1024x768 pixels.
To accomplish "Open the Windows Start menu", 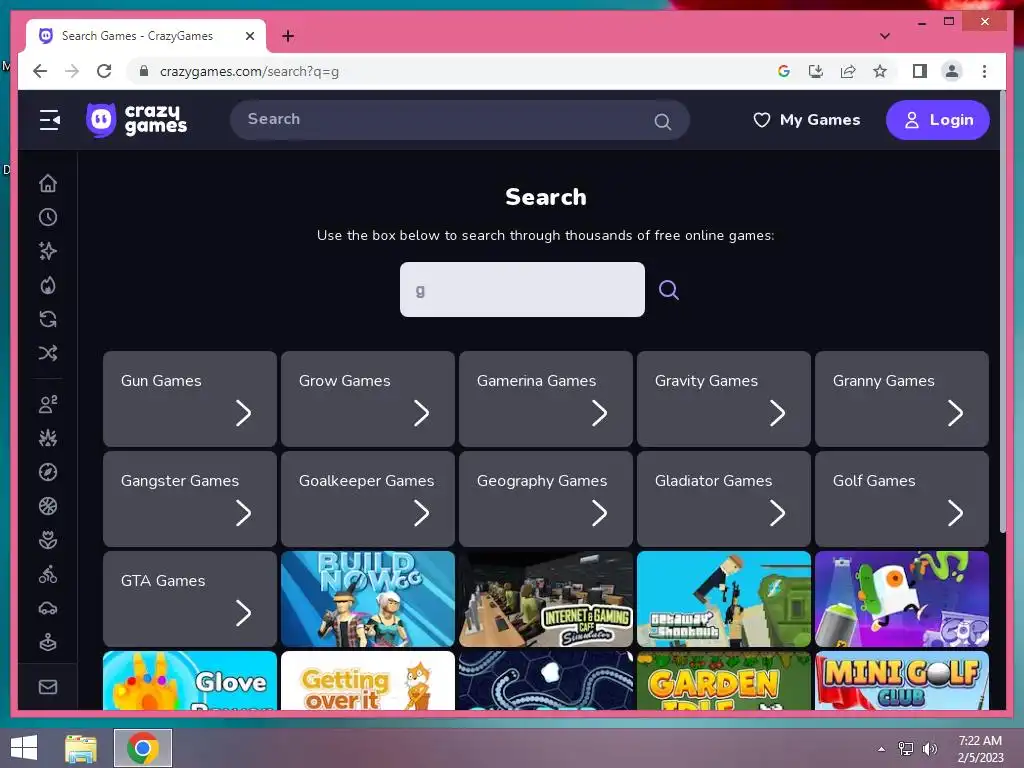I will (24, 748).
